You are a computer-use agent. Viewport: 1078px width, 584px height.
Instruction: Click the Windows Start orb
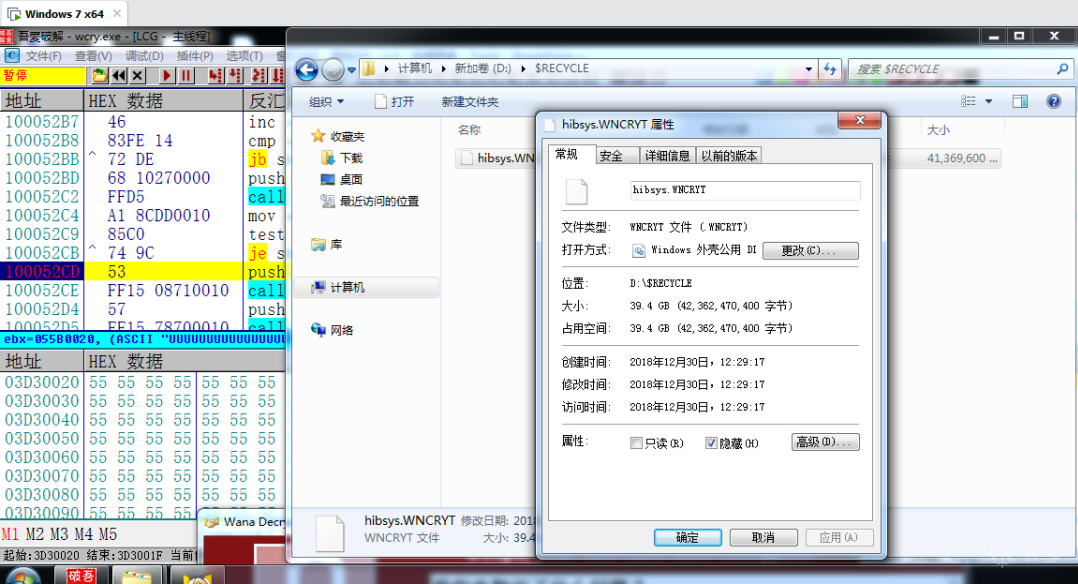tap(24, 576)
